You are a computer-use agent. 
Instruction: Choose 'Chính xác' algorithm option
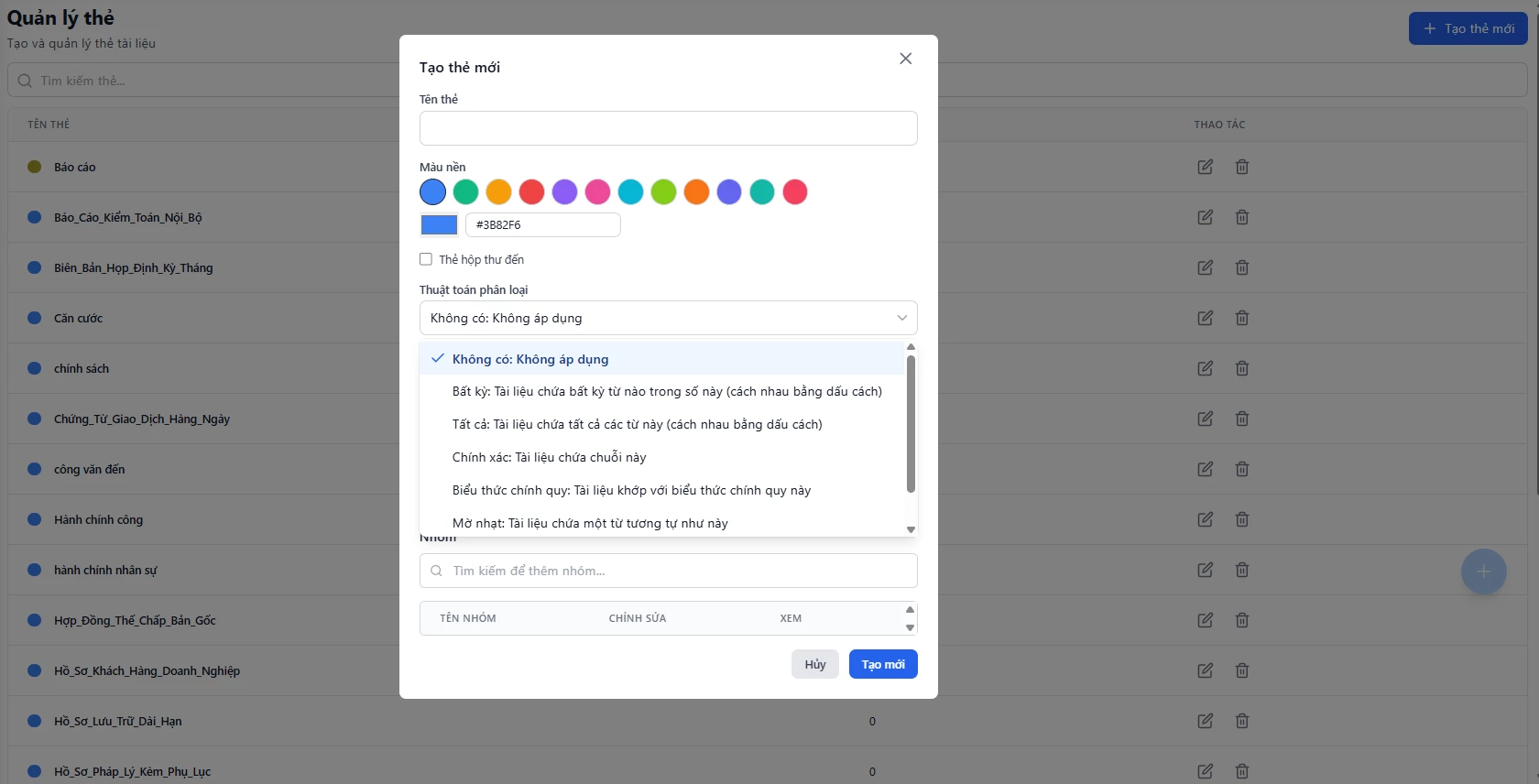pyautogui.click(x=549, y=458)
